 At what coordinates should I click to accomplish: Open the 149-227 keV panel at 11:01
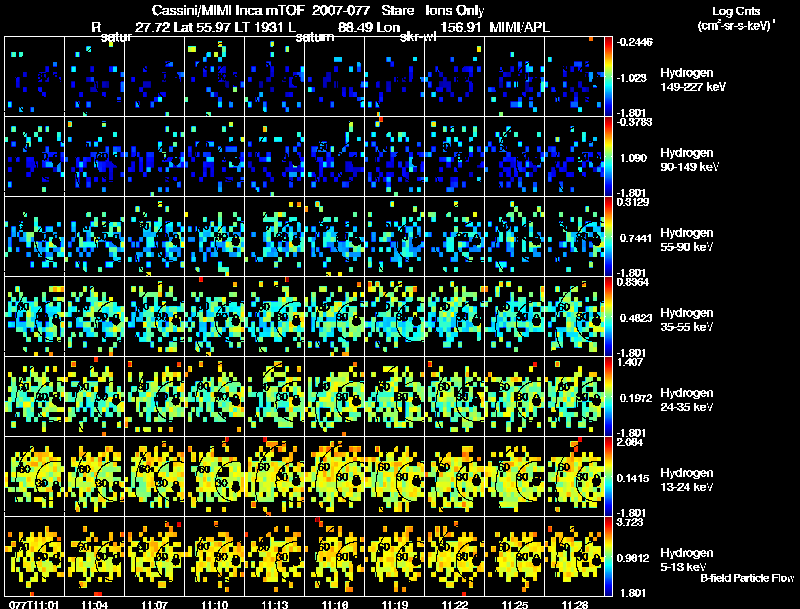[34, 76]
